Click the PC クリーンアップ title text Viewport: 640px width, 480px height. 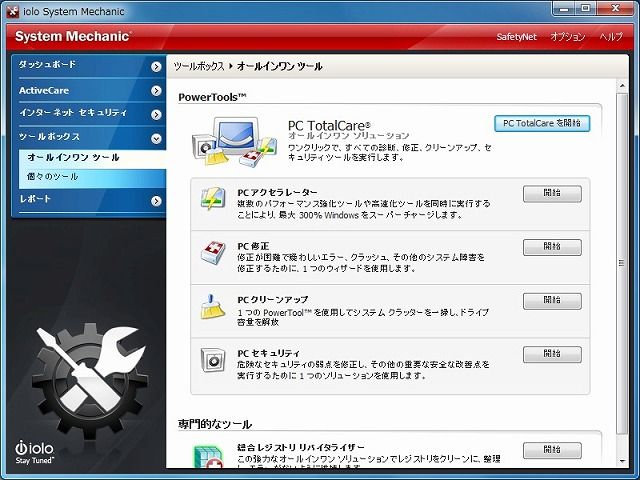coord(273,300)
